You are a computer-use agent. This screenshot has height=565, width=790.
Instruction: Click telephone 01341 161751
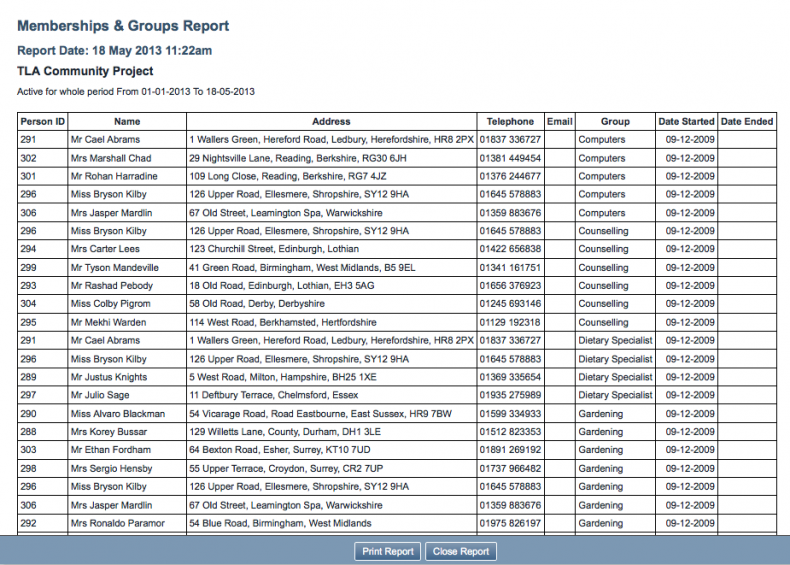click(x=510, y=268)
